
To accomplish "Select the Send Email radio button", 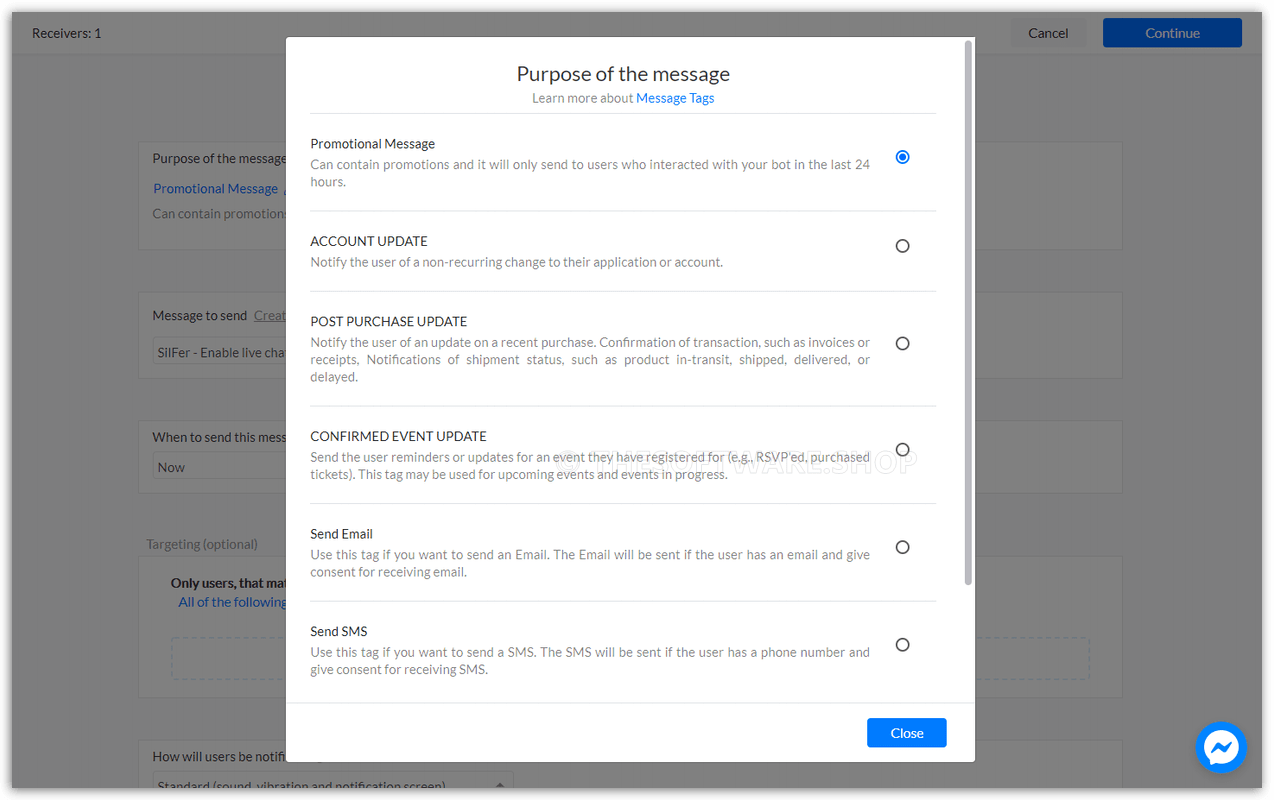I will tap(902, 547).
